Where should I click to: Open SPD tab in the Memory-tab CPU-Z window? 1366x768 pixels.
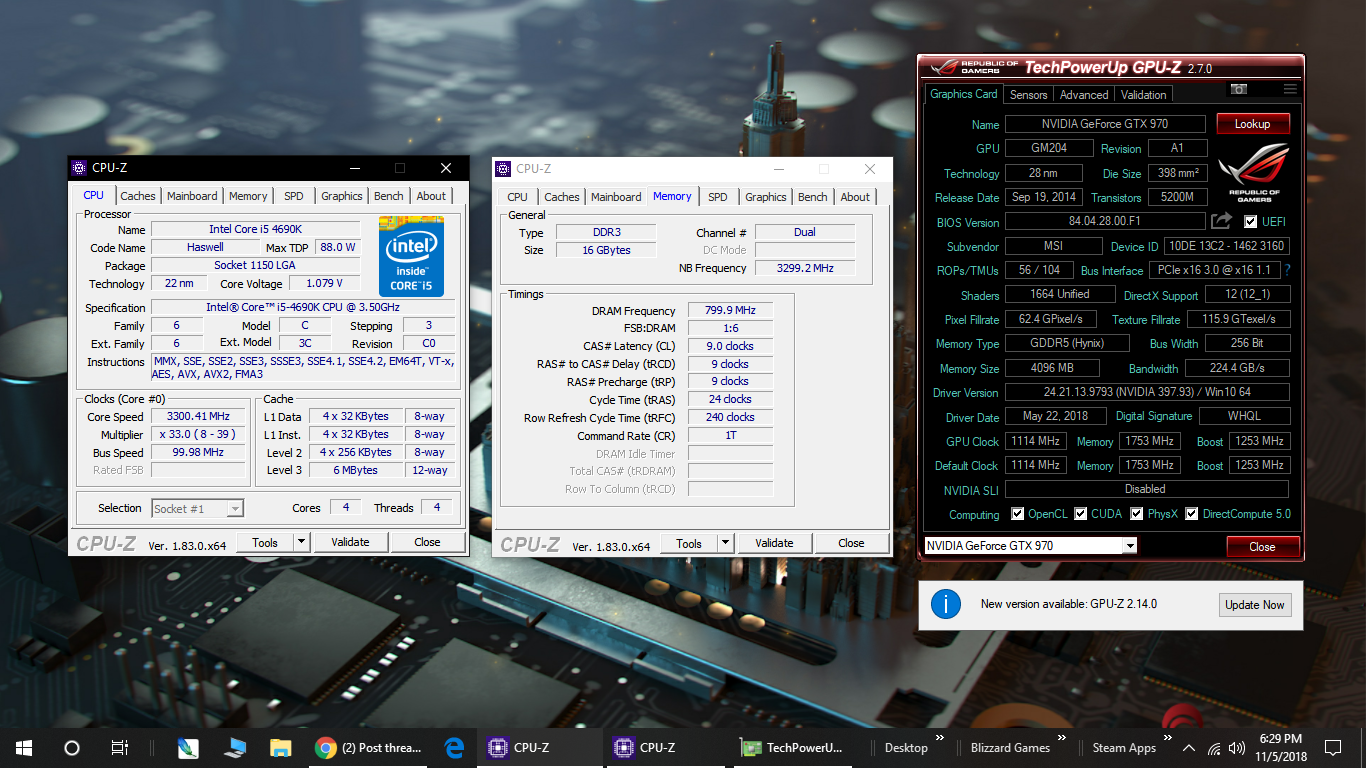(718, 197)
